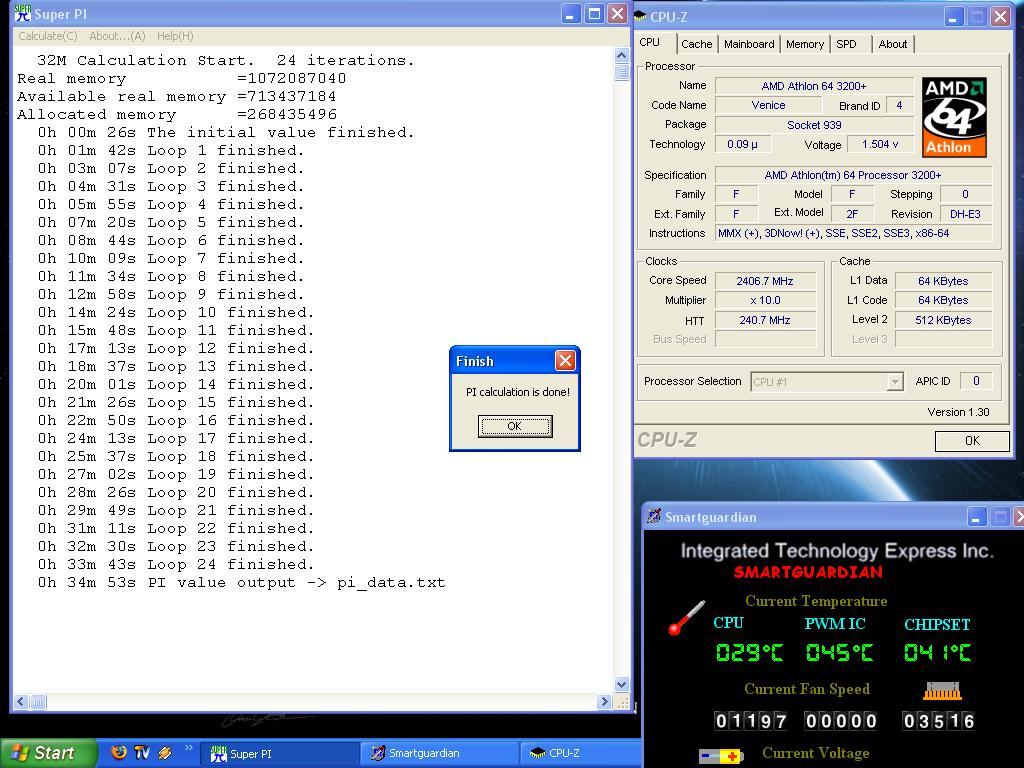Click the Core Speed value 2406.7 MHz
Image resolution: width=1024 pixels, height=768 pixels.
[x=765, y=281]
